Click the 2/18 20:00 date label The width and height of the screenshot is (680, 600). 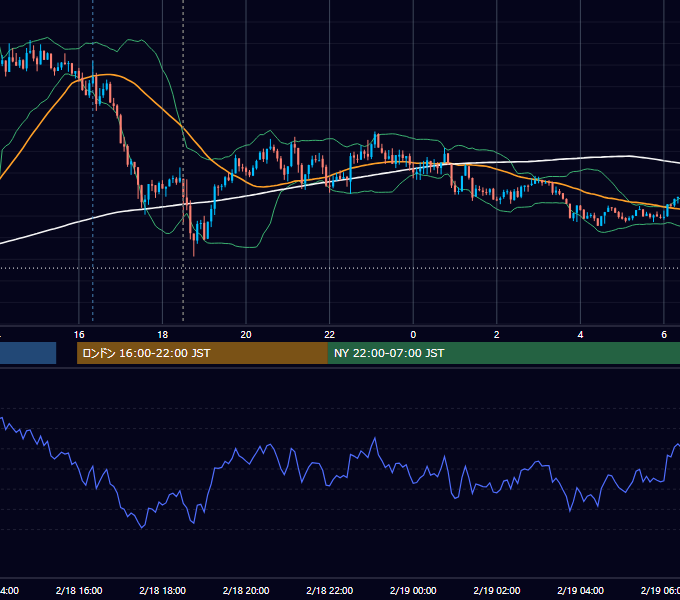[246, 590]
